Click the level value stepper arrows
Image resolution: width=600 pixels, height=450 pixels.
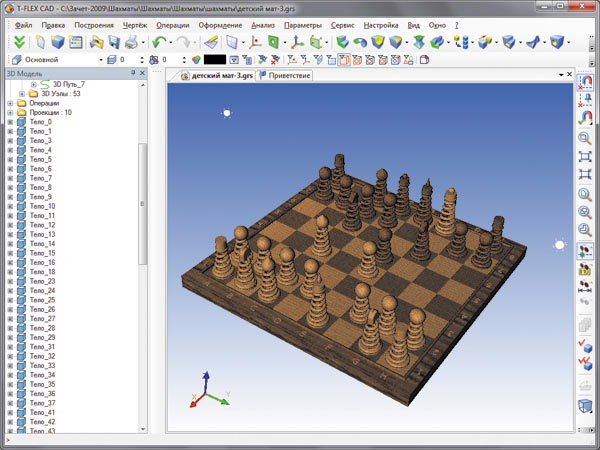pos(142,60)
